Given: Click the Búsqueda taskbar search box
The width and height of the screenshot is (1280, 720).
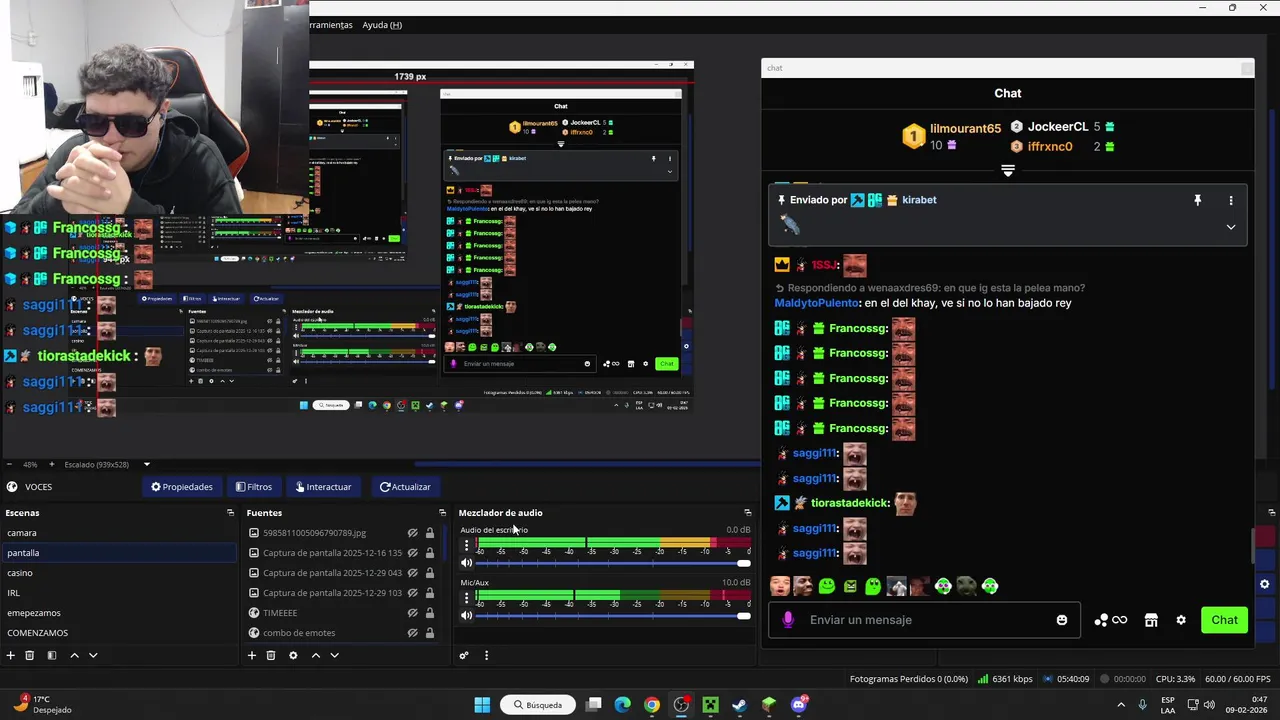Looking at the screenshot, I should 538,705.
